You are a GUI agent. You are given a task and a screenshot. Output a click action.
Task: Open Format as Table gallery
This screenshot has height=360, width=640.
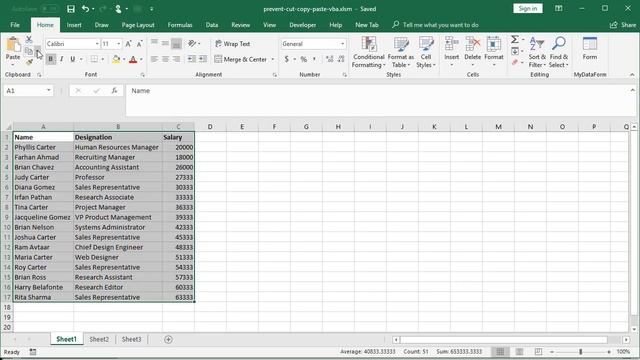tap(401, 52)
